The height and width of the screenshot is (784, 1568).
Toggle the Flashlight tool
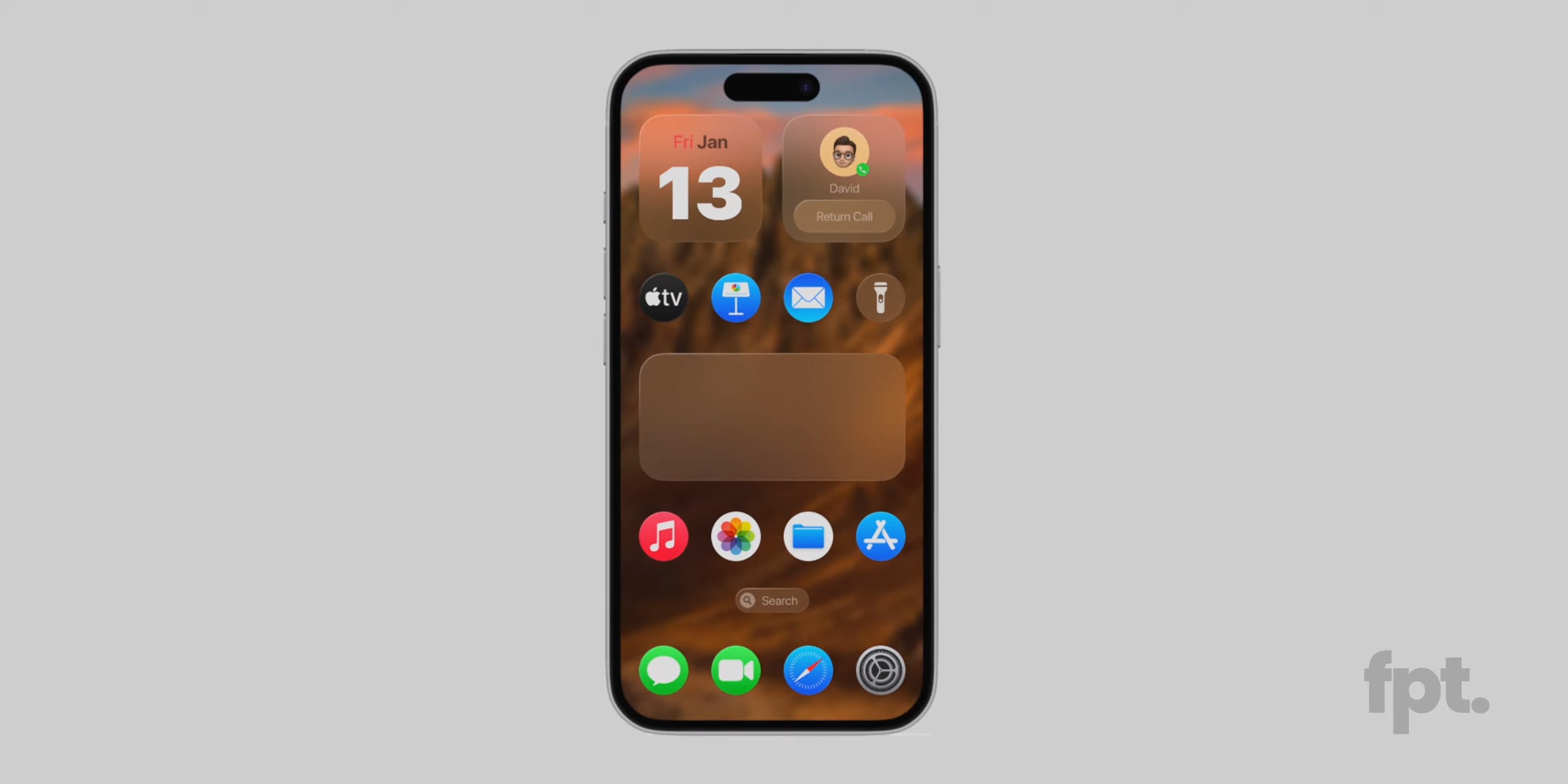879,298
